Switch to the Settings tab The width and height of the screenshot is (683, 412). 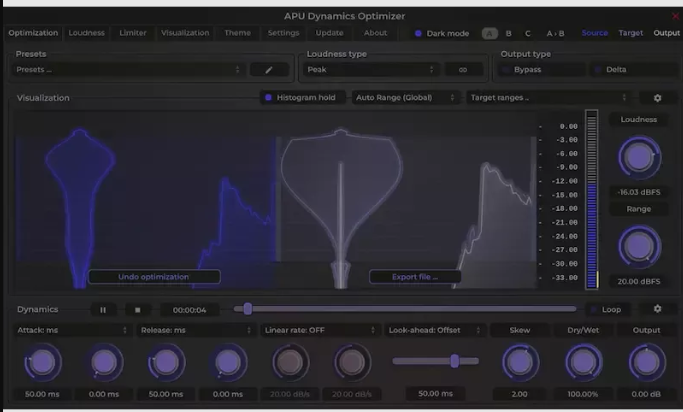tap(284, 33)
